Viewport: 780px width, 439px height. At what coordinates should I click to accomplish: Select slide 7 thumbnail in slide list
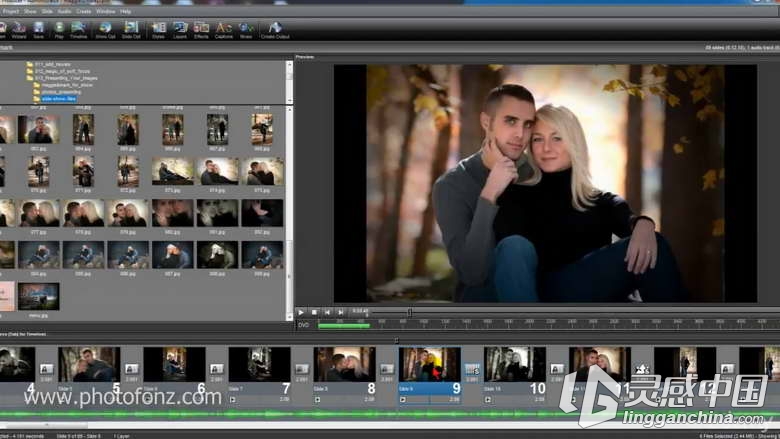click(259, 364)
